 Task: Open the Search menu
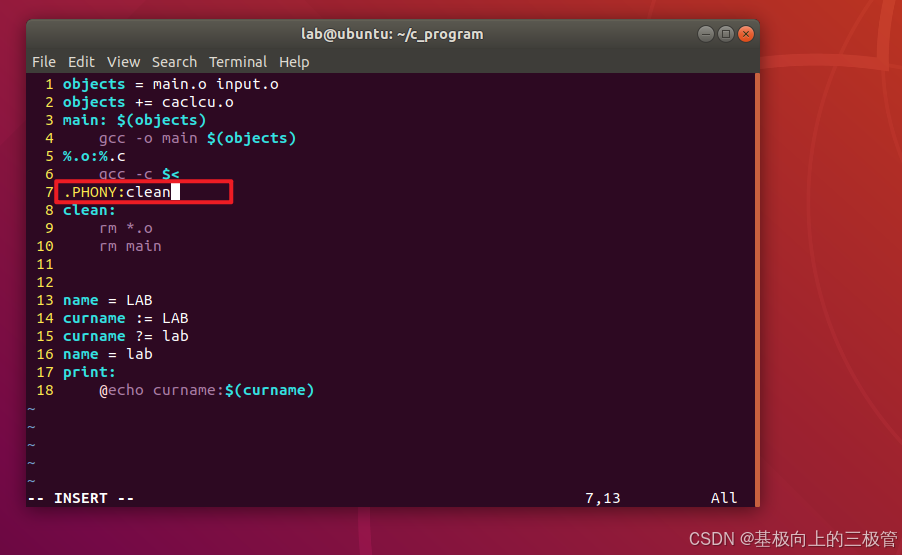tap(174, 62)
